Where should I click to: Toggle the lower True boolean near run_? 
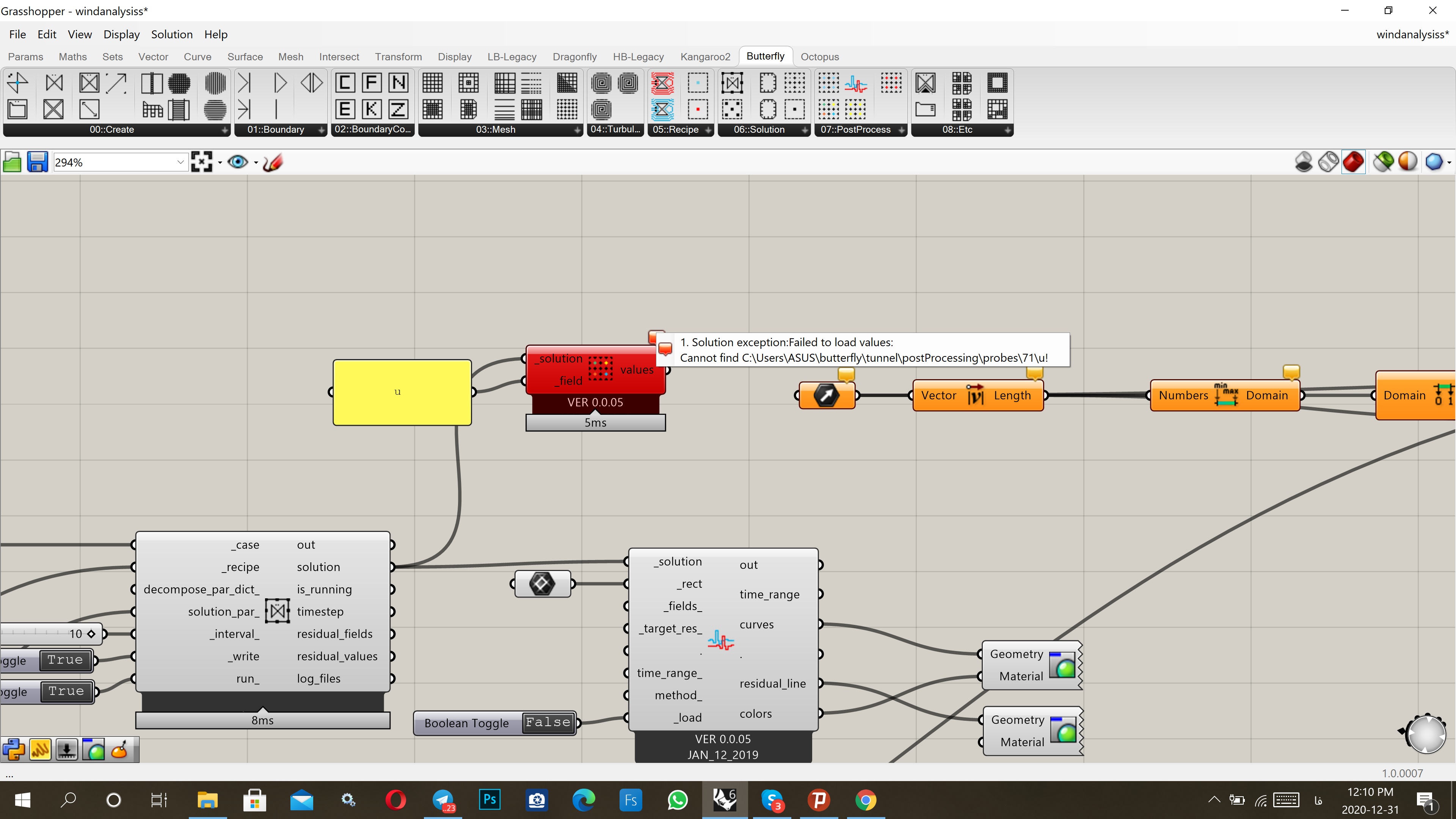point(66,691)
